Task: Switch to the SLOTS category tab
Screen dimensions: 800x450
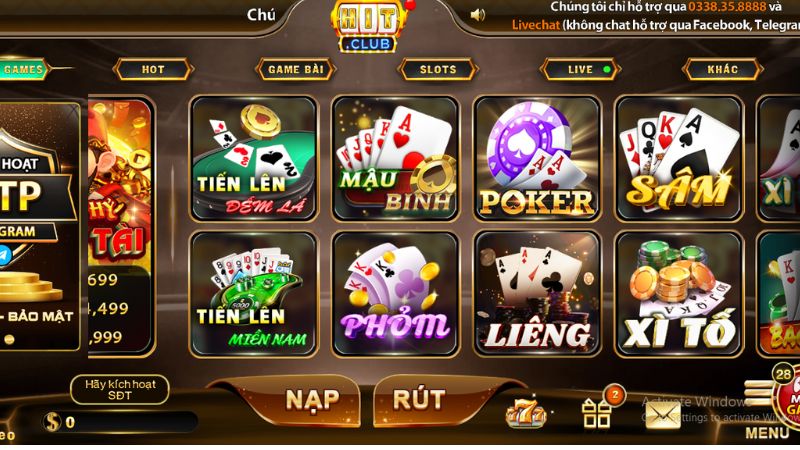Action: tap(438, 69)
